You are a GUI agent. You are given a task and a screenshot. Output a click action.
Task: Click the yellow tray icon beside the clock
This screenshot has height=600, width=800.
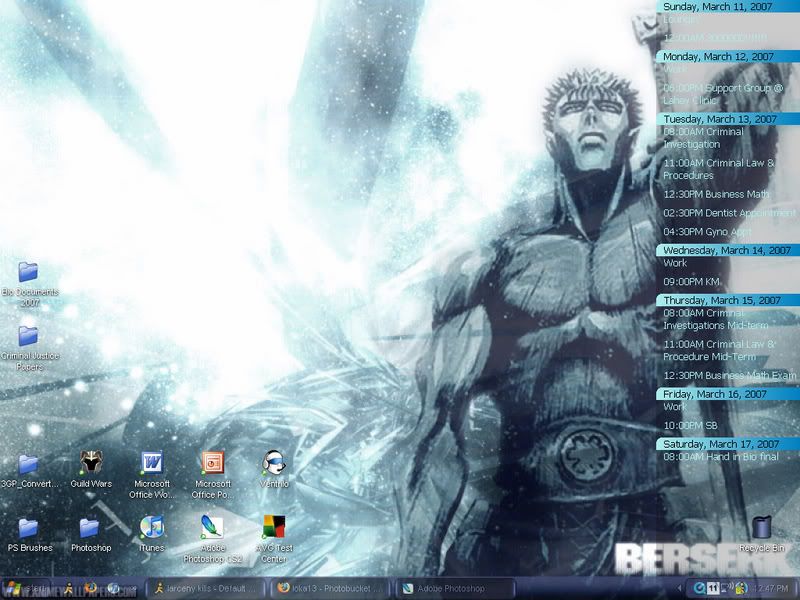741,589
